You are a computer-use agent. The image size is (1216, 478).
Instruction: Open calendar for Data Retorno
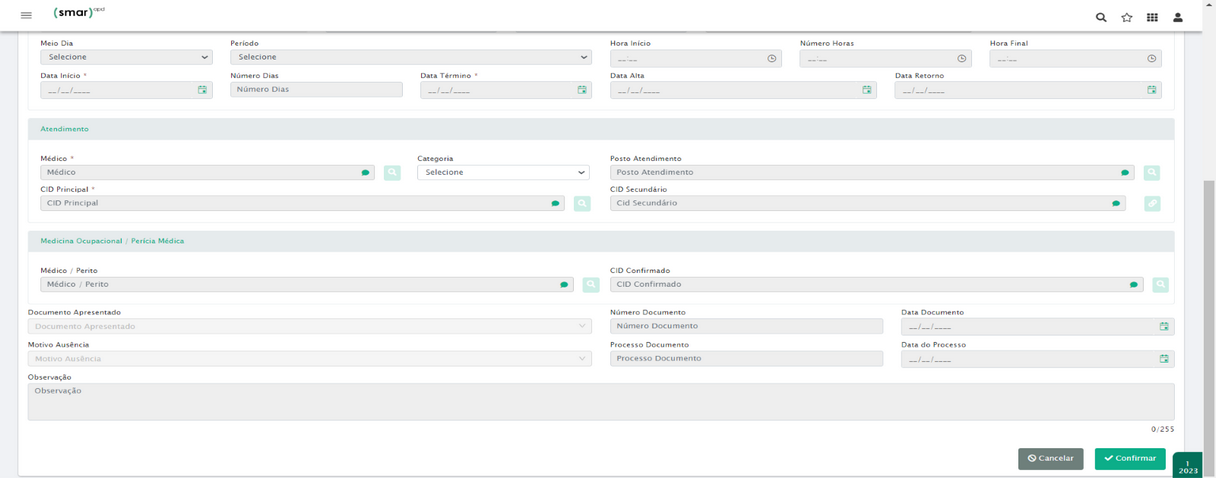1152,90
